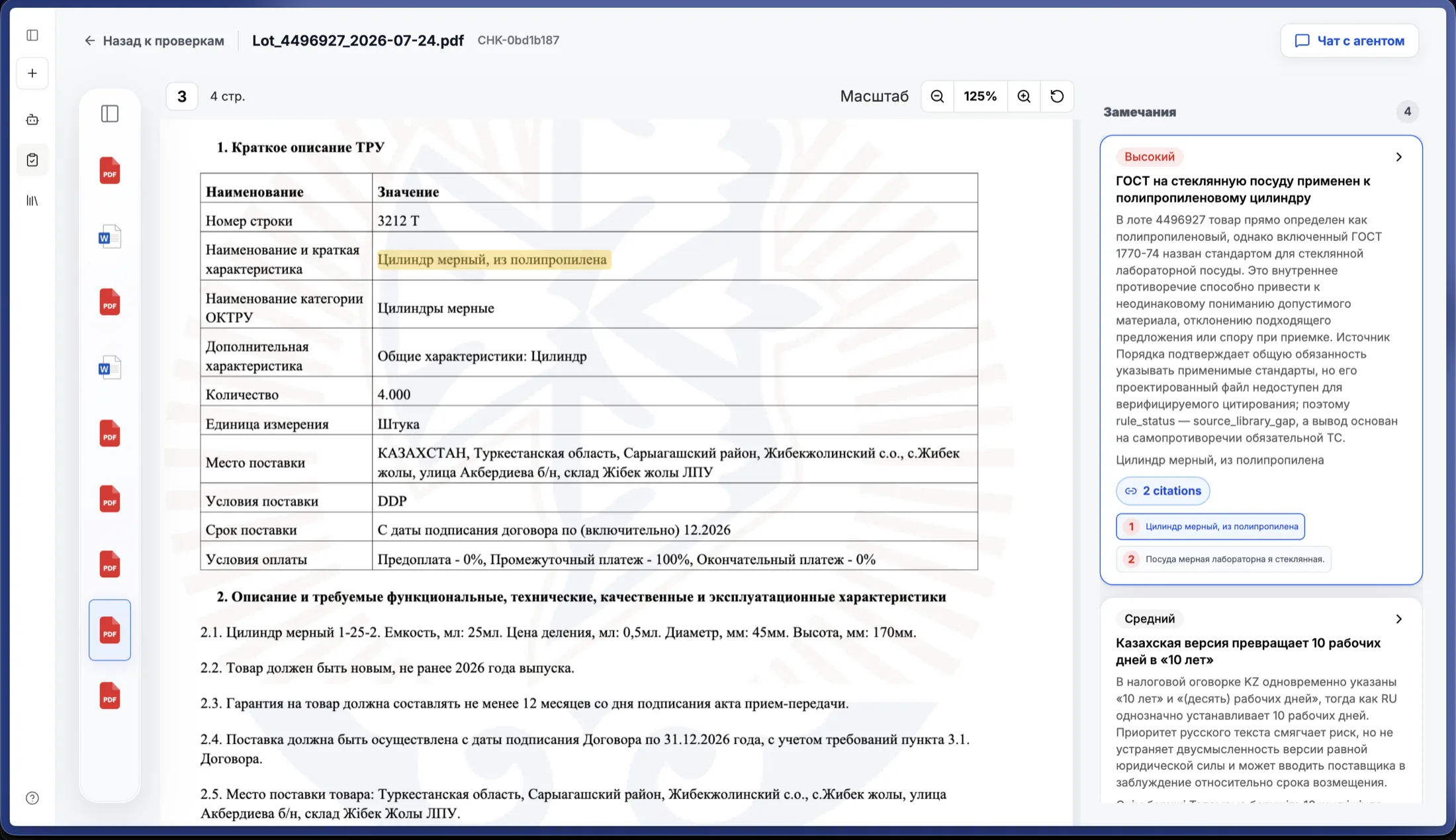Zoom out the document
1456x840 pixels.
937,97
